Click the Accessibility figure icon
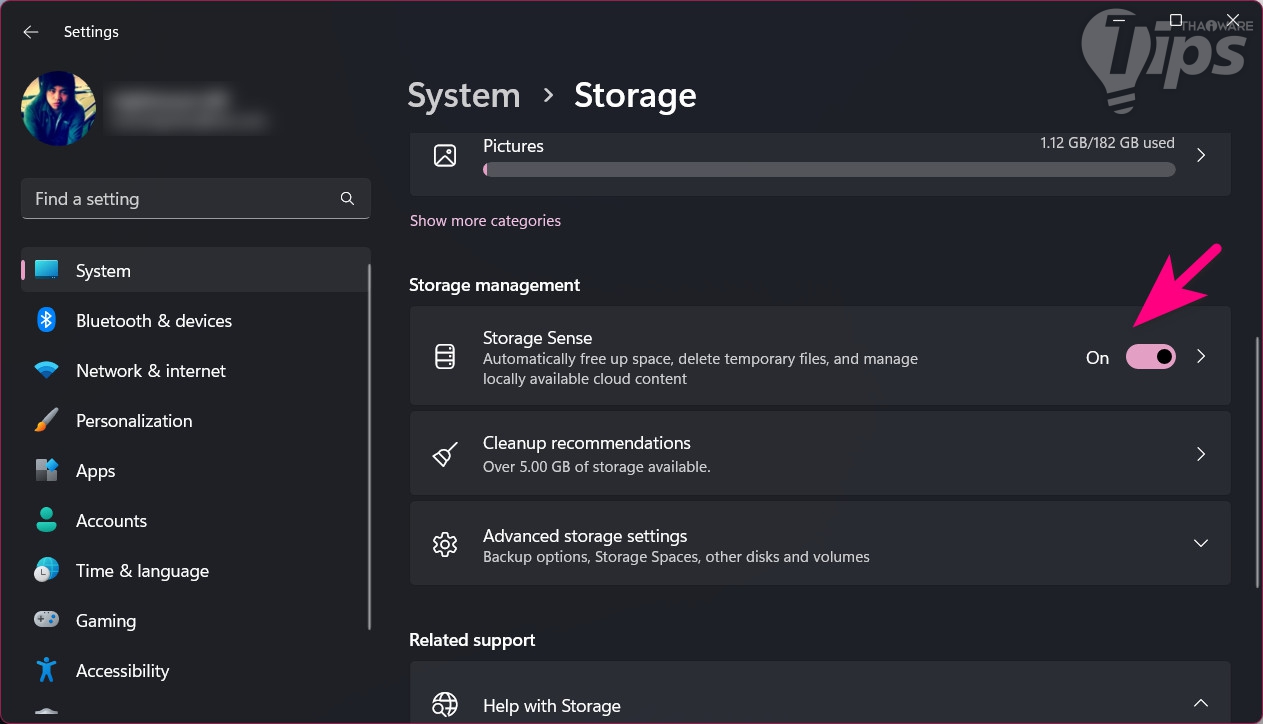 click(46, 670)
